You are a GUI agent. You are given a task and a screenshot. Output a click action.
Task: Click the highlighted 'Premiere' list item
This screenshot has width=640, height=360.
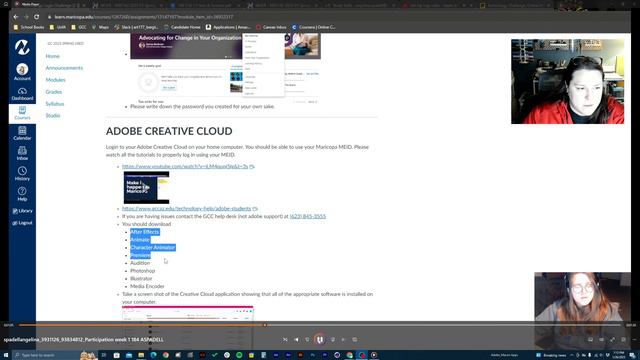click(x=140, y=255)
